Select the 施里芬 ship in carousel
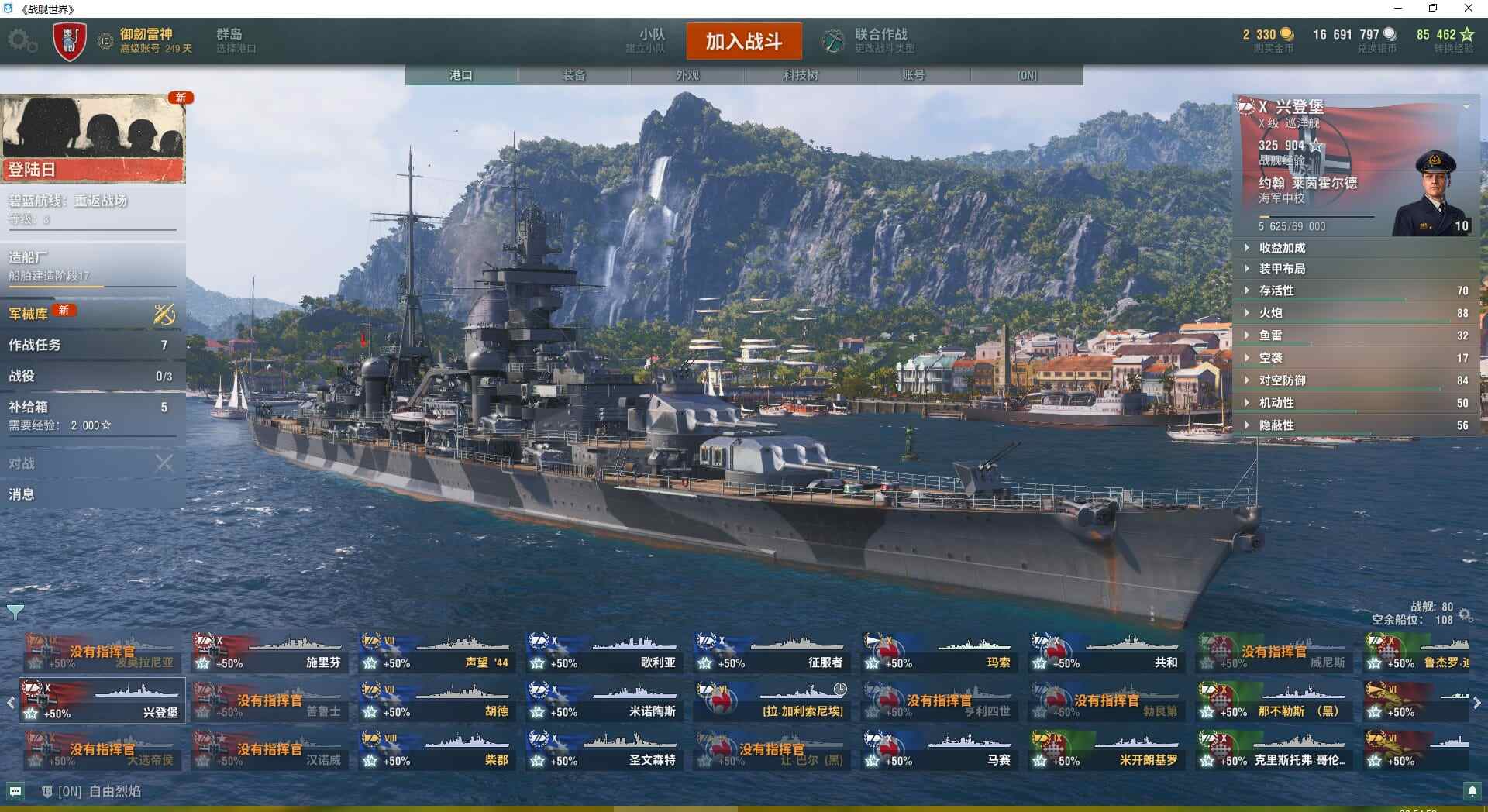The width and height of the screenshot is (1488, 812). coord(269,652)
